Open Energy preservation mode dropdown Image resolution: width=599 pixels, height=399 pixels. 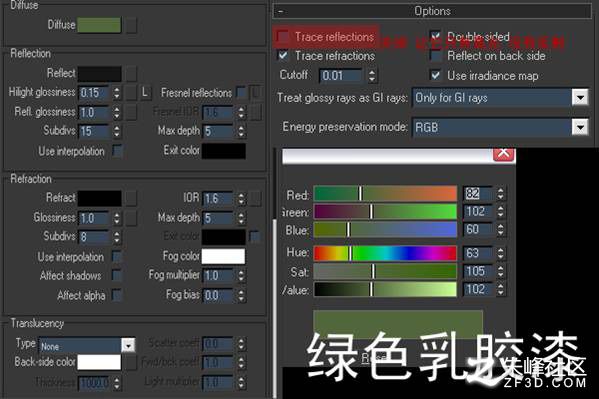point(500,127)
